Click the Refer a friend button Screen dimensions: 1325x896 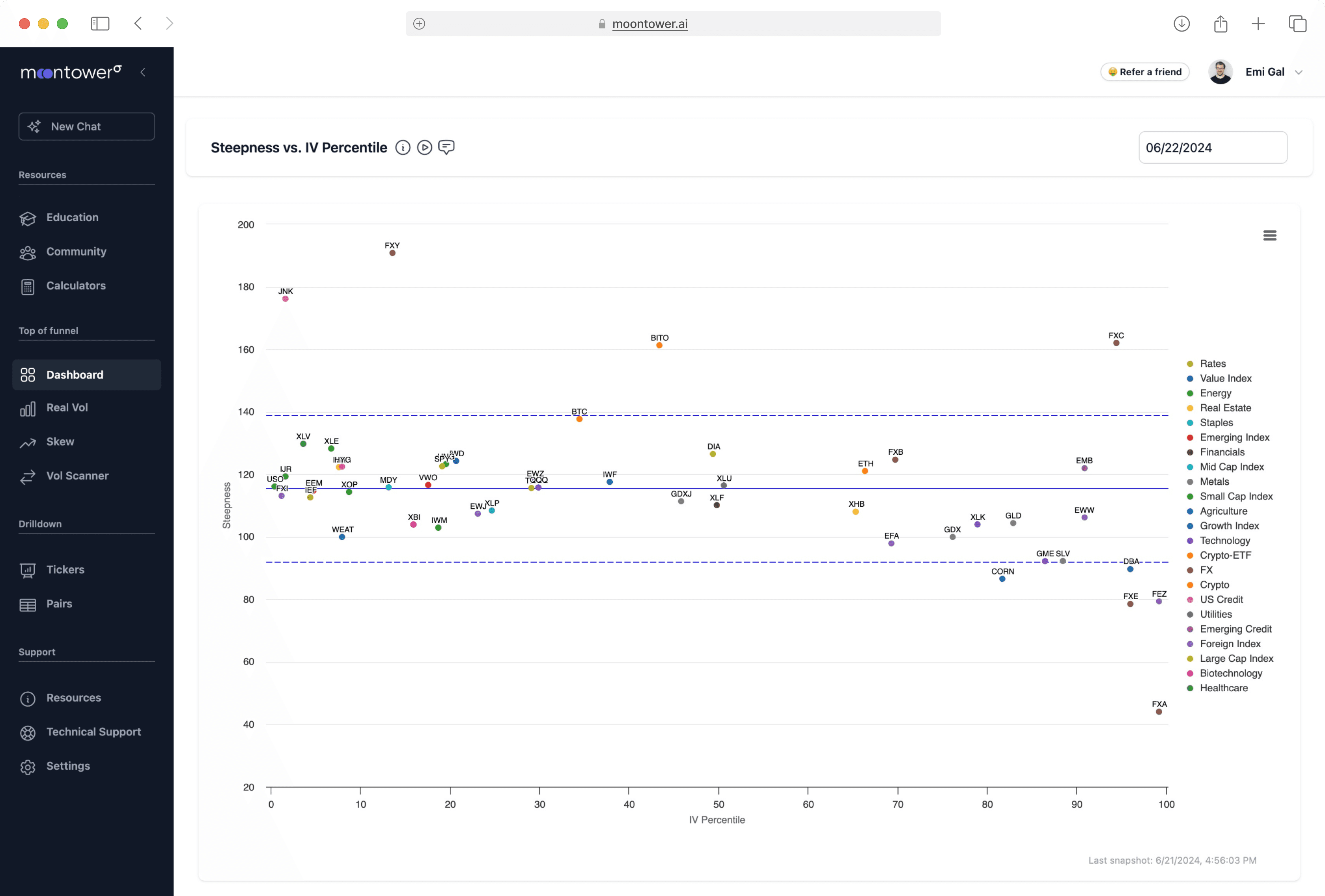pyautogui.click(x=1144, y=72)
